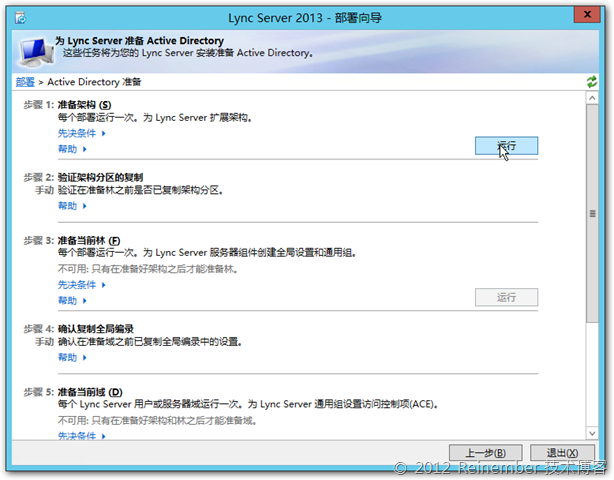Select step 1 title 准备架构 (S)

click(85, 105)
